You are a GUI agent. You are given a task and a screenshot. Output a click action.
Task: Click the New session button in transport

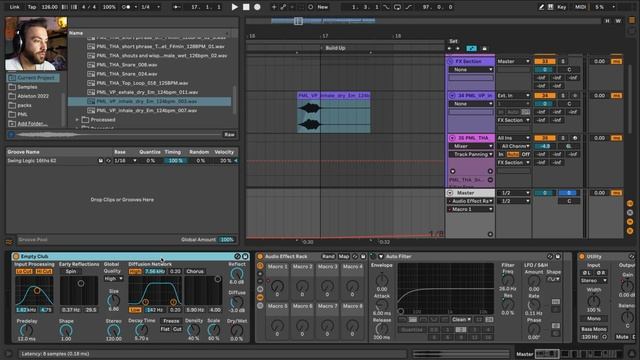322,7
